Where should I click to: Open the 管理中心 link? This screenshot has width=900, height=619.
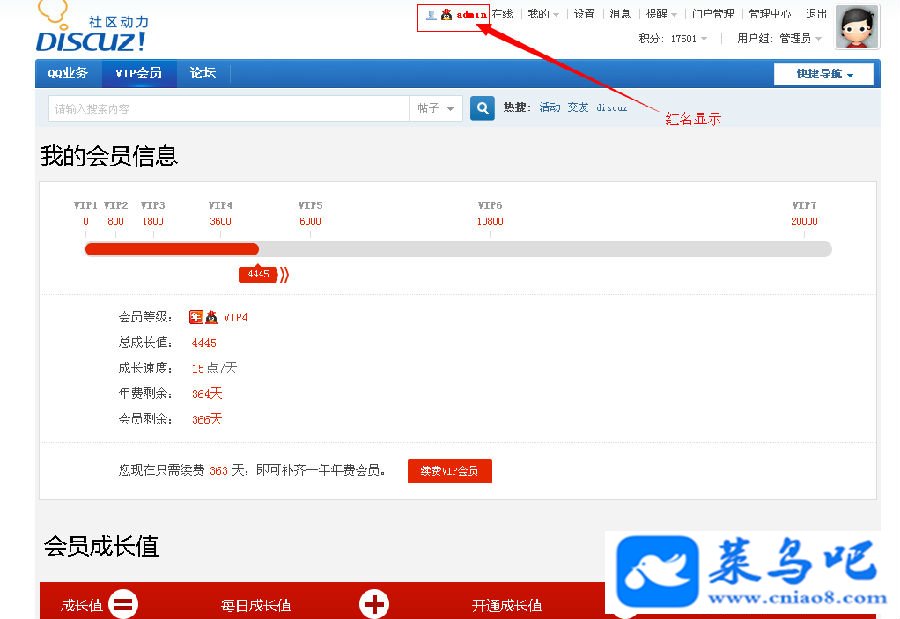coord(770,14)
